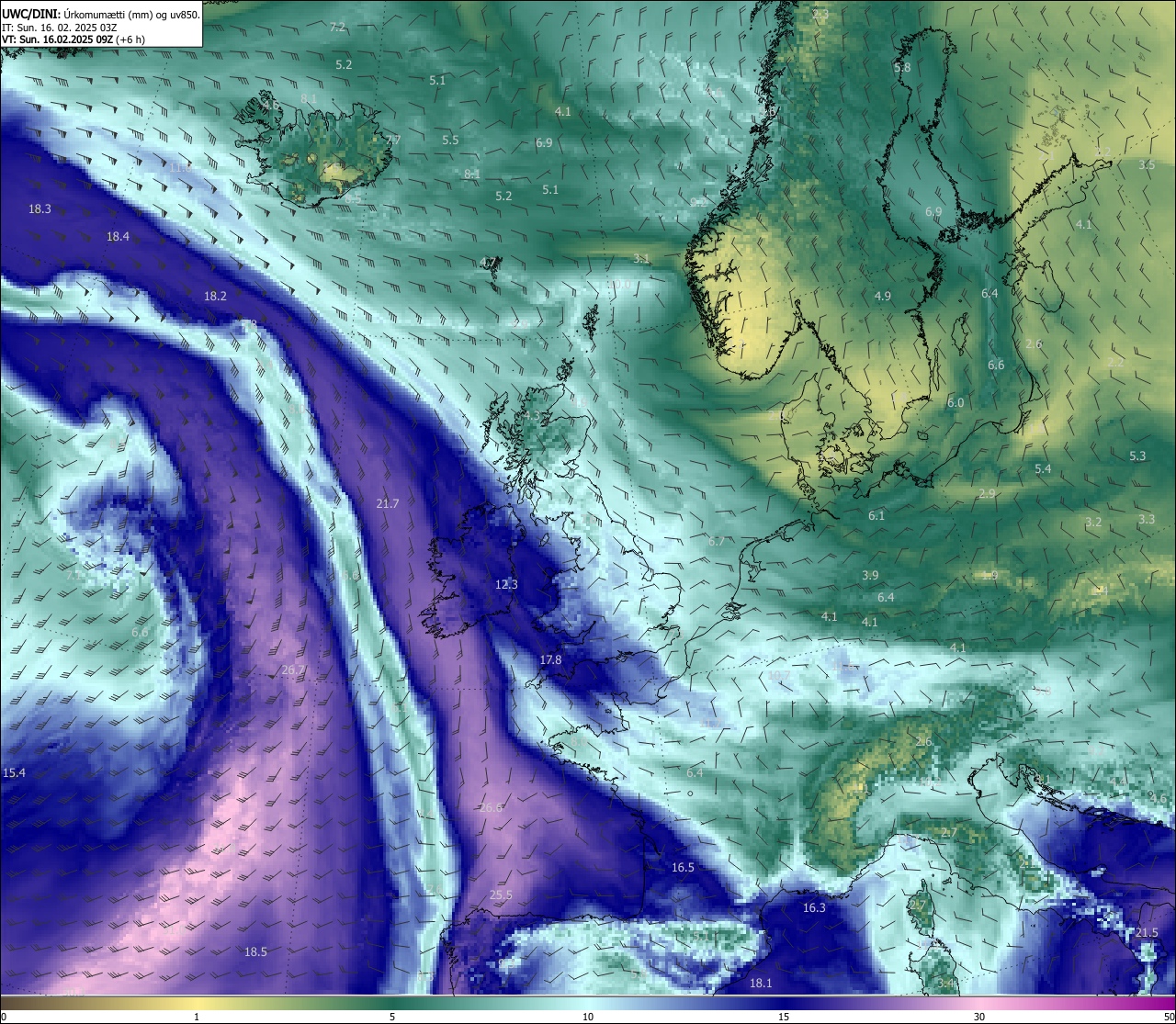
Task: Click the map value 3.2
Action: (x=1093, y=523)
